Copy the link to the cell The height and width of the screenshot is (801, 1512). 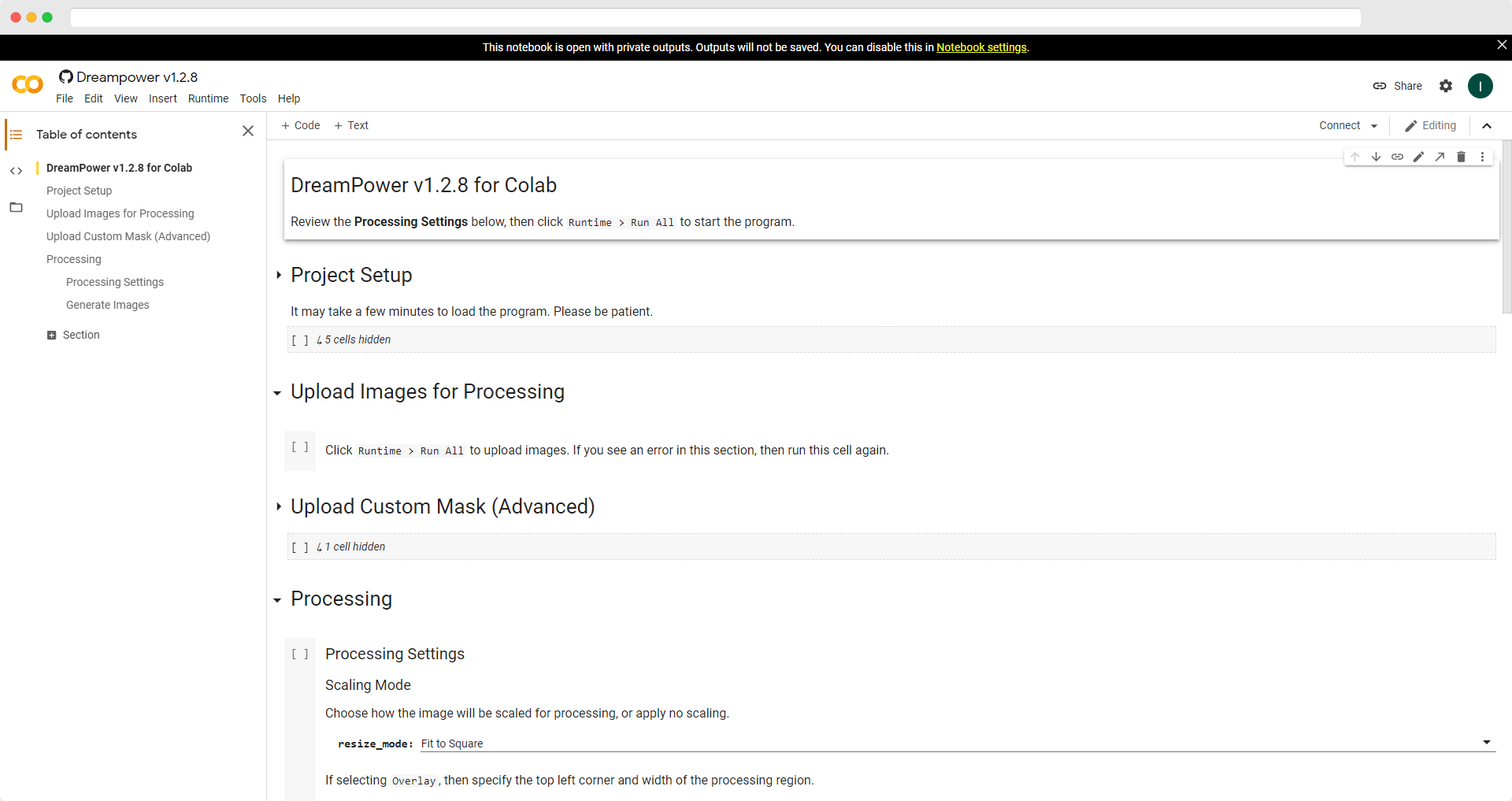(1397, 157)
